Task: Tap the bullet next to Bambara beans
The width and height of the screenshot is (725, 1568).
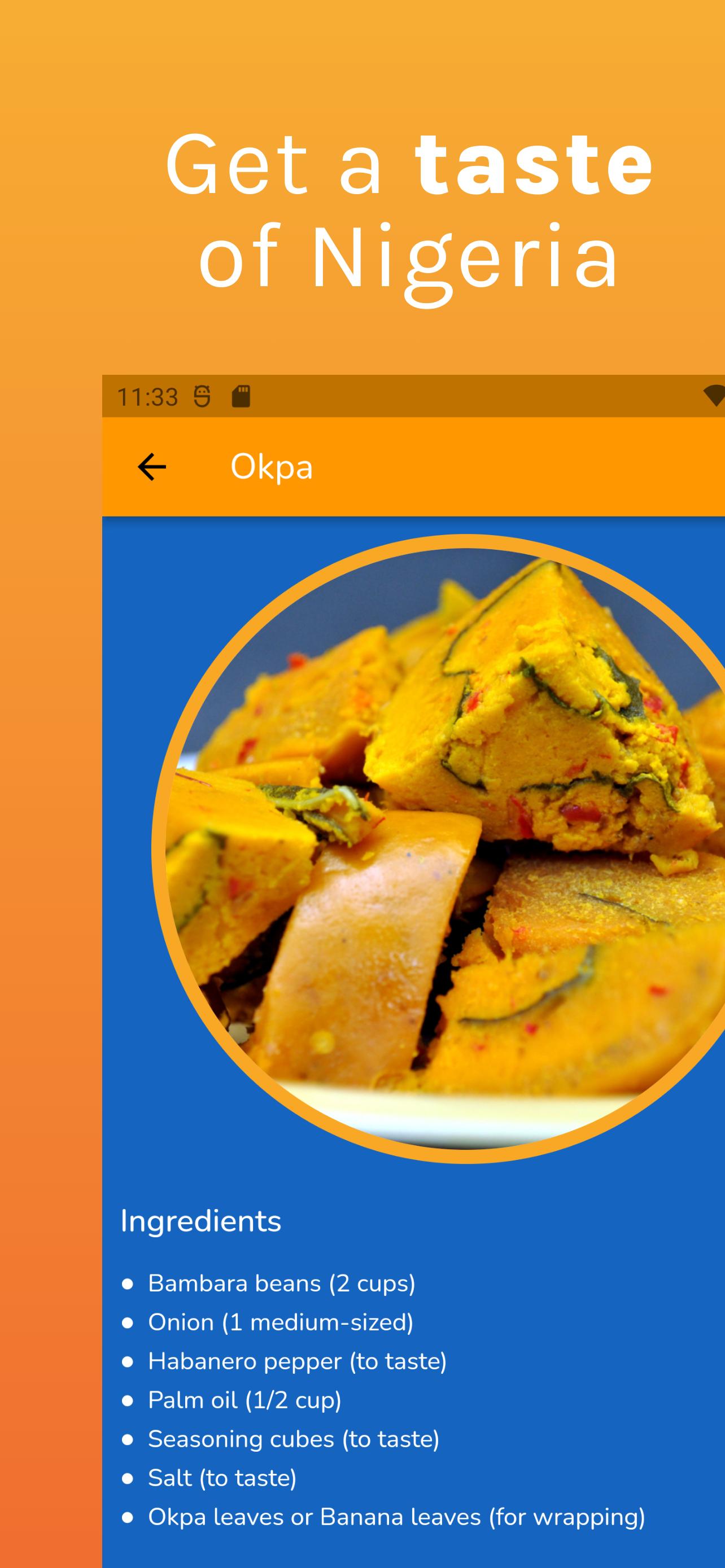Action: click(x=127, y=1284)
